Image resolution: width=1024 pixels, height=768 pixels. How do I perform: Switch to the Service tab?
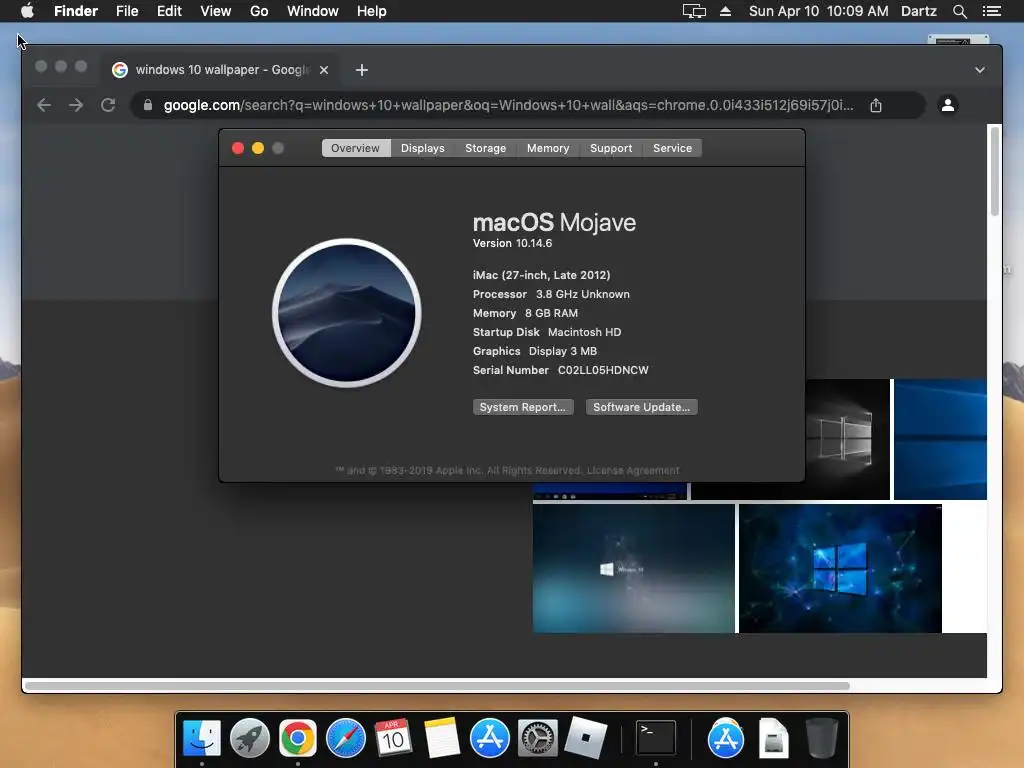coord(672,148)
